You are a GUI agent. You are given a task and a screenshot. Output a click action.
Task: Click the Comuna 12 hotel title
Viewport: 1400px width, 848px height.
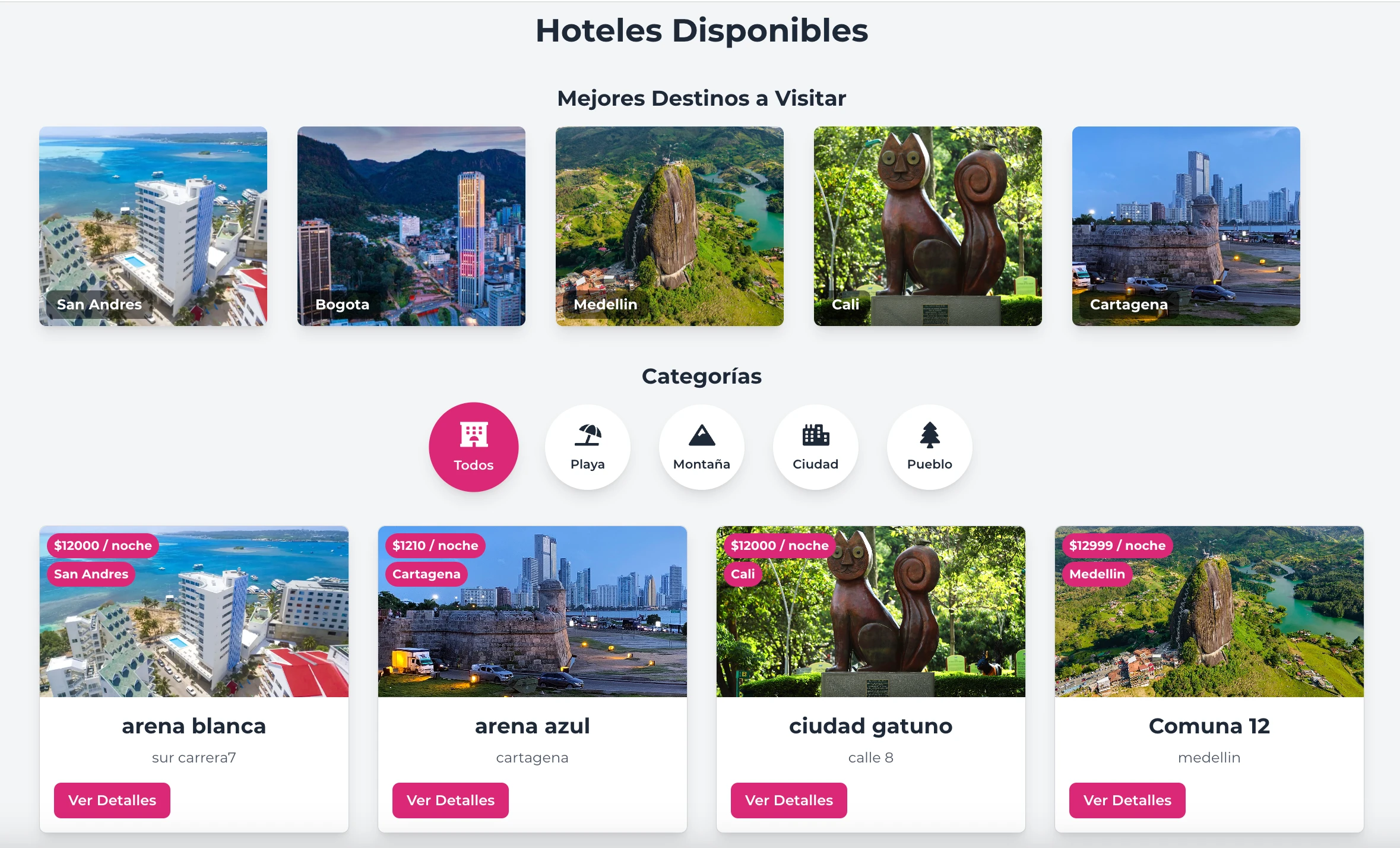tap(1209, 726)
